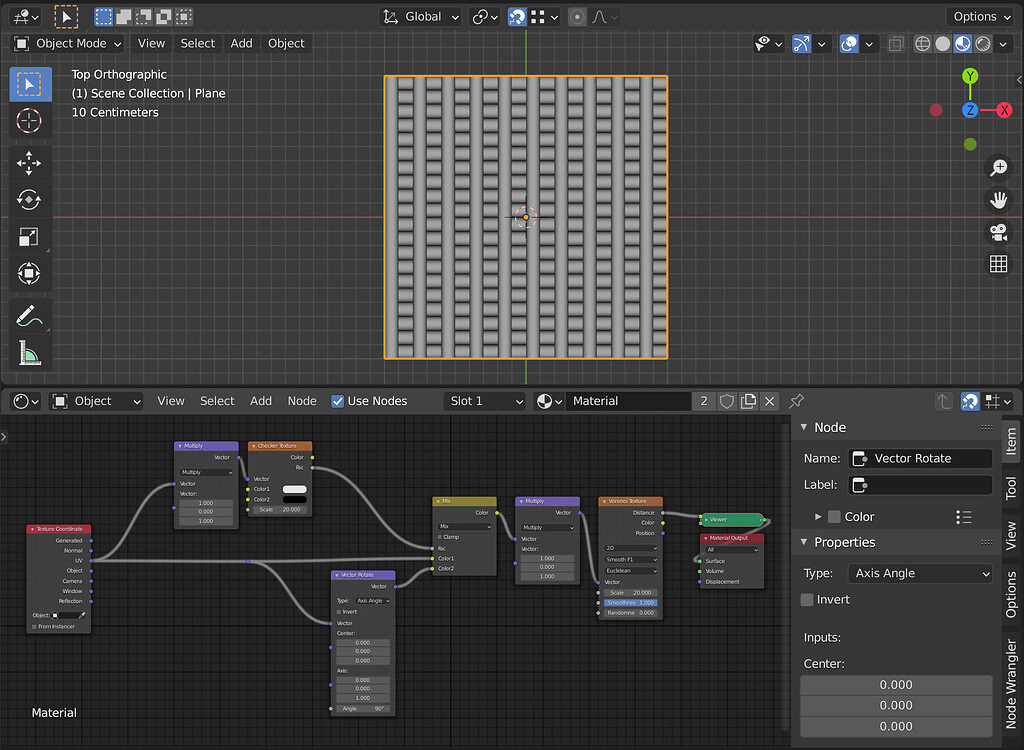Activate the combined Transform tool

coord(29,273)
